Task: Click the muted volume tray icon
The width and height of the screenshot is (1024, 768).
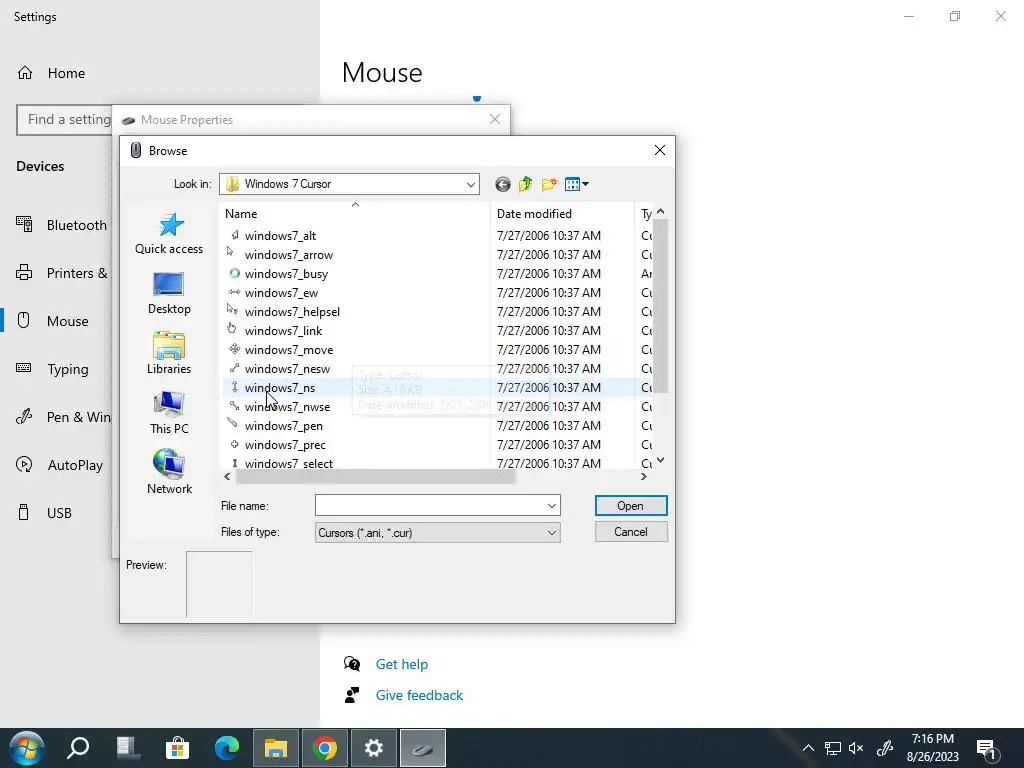Action: 856,748
